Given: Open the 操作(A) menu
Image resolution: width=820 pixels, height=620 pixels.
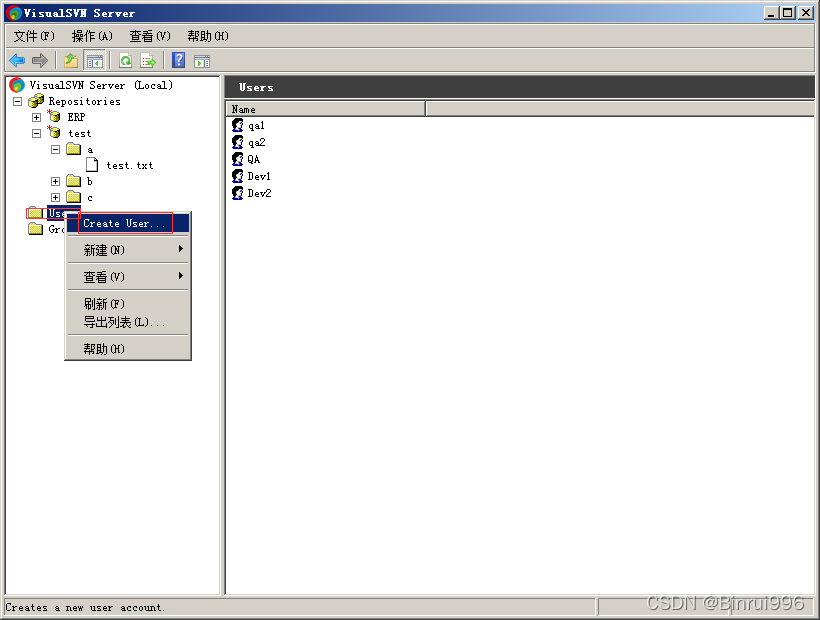Looking at the screenshot, I should (92, 36).
